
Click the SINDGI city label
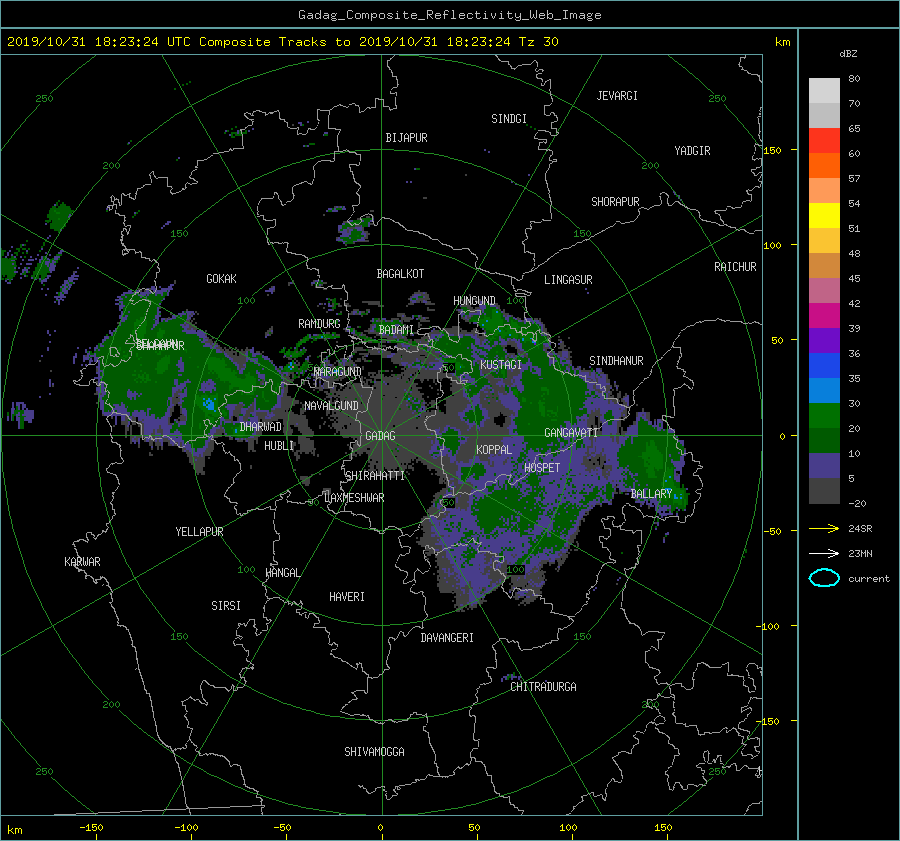(x=509, y=119)
